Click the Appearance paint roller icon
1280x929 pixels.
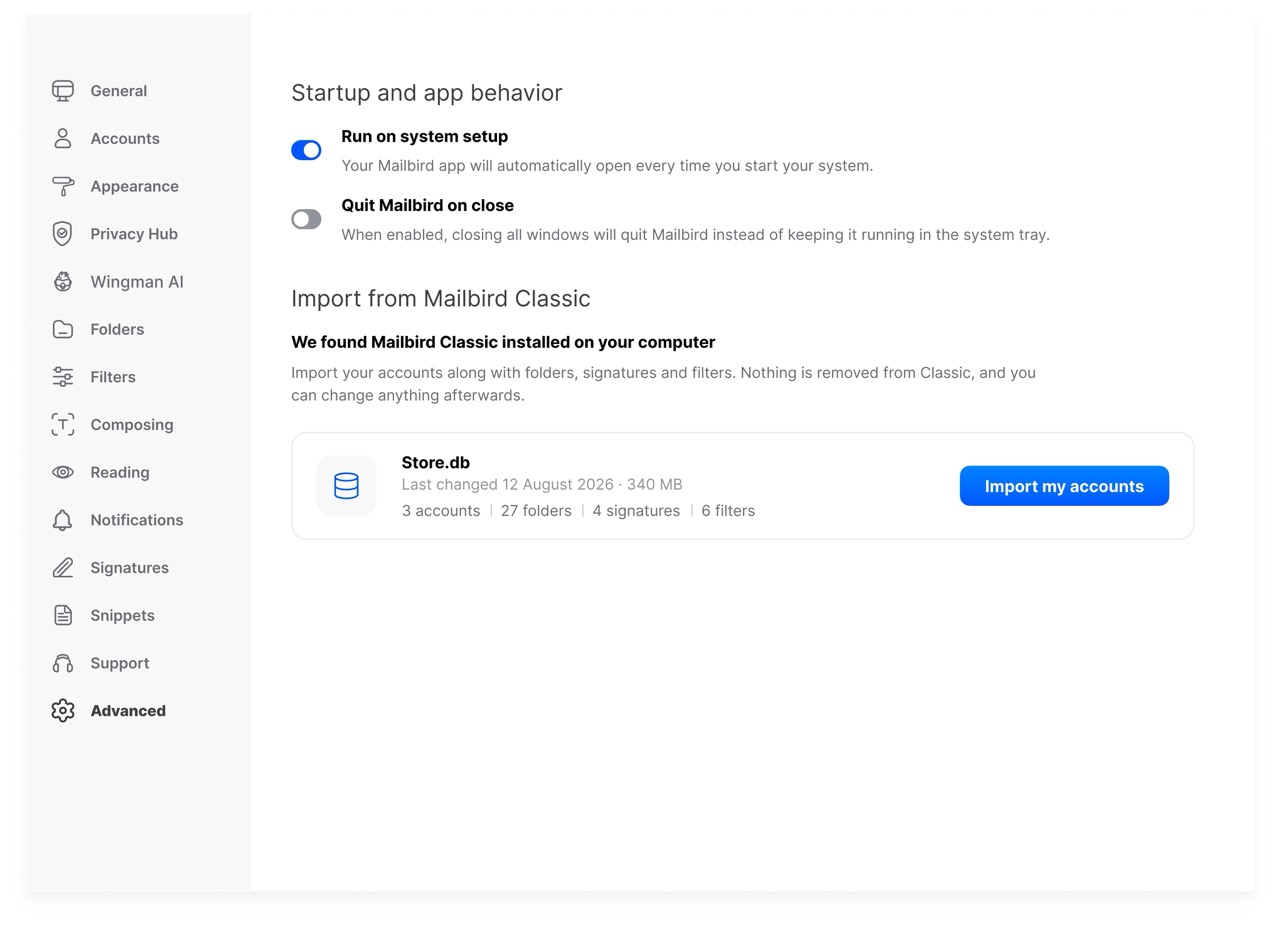[x=63, y=186]
